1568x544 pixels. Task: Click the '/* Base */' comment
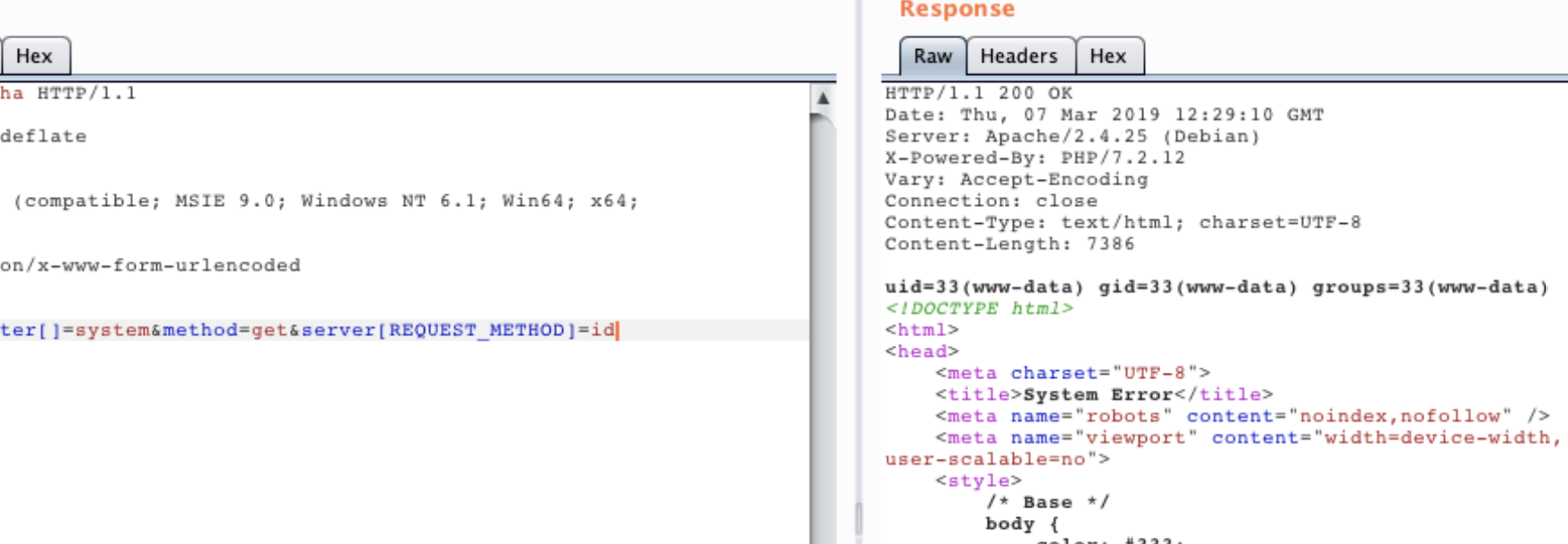click(x=1047, y=502)
